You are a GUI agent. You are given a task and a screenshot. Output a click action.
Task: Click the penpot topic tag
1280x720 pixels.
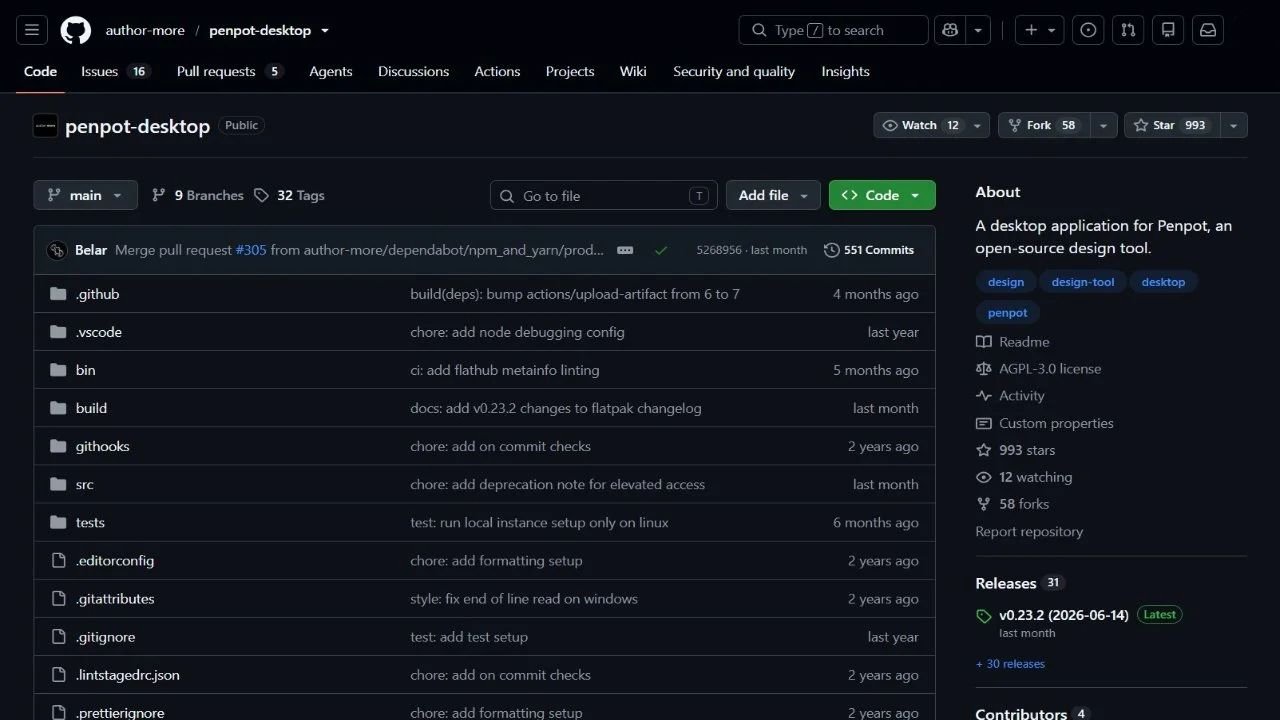[1007, 313]
